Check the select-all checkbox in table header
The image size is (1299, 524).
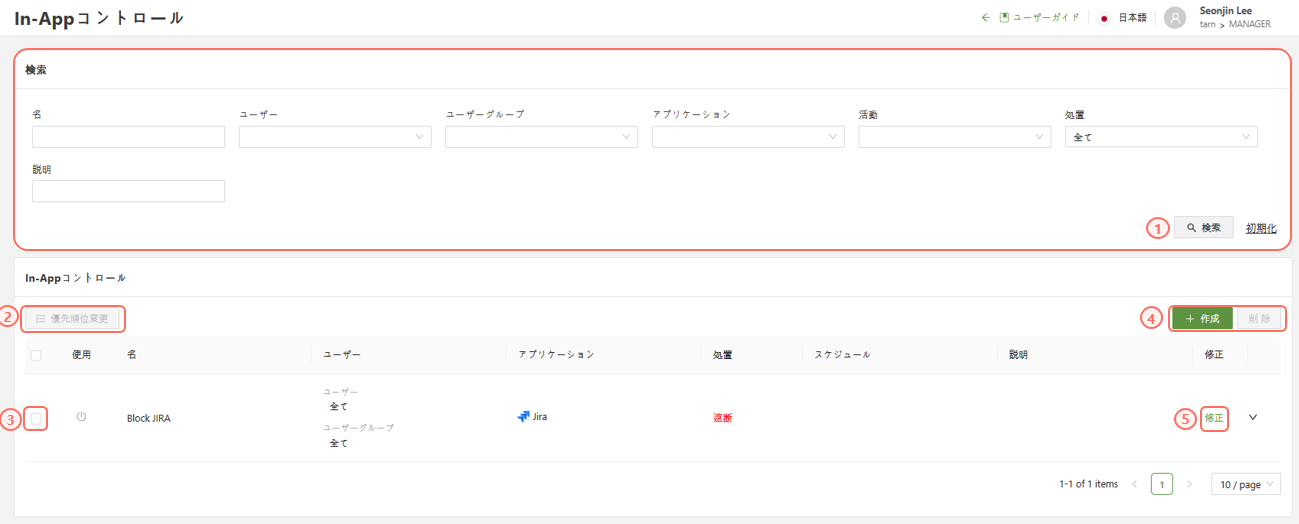pyautogui.click(x=36, y=355)
